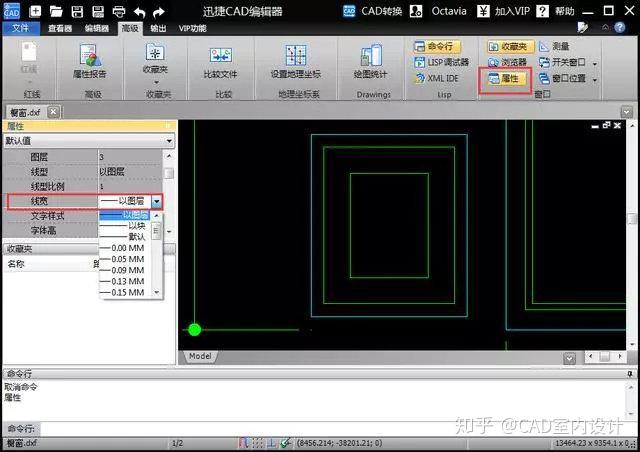640x452 pixels.
Task: Open the document tab list dropdown
Action: (627, 112)
